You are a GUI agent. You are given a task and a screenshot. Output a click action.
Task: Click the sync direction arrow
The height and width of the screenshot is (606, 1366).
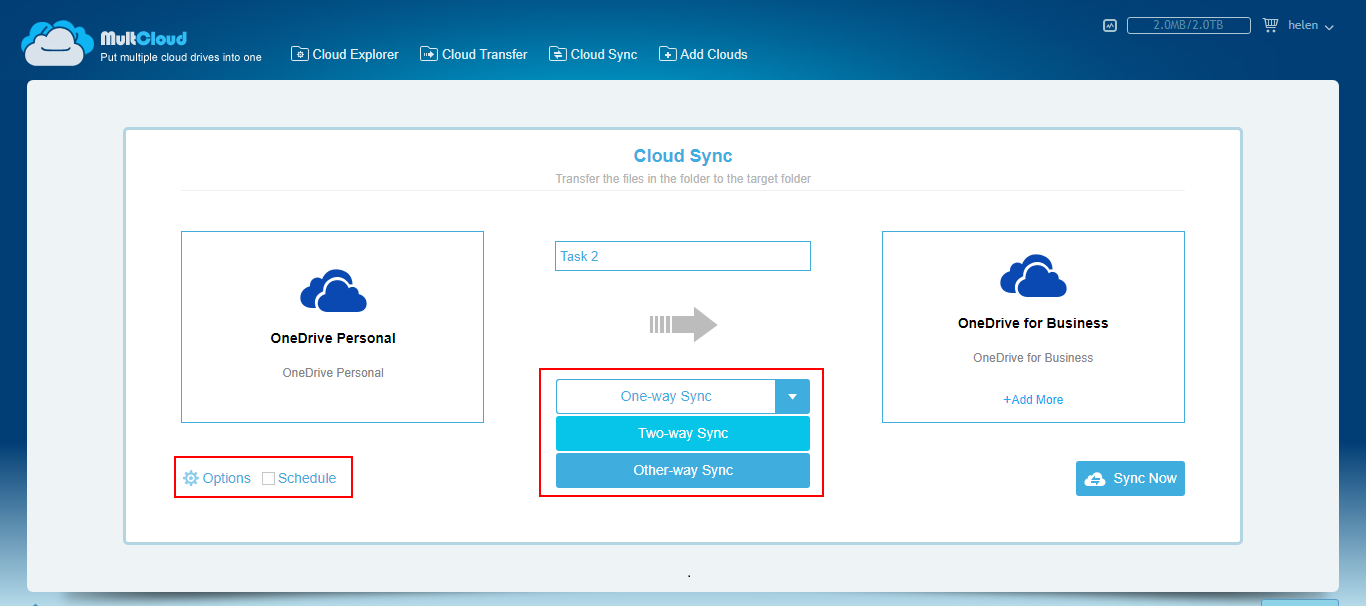coord(683,324)
